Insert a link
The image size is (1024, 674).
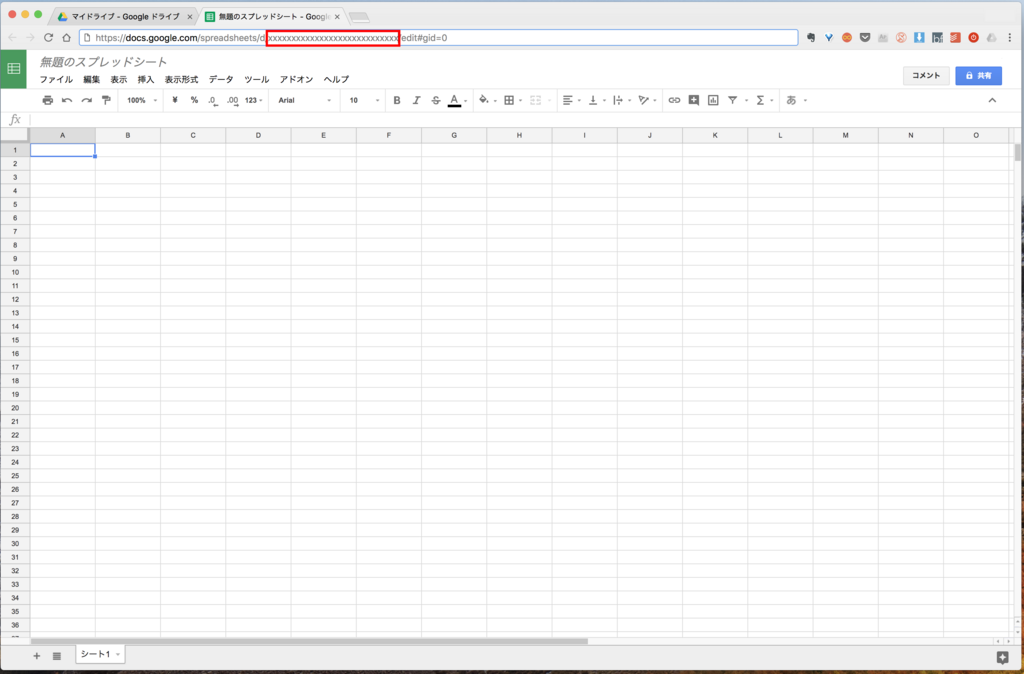(674, 101)
